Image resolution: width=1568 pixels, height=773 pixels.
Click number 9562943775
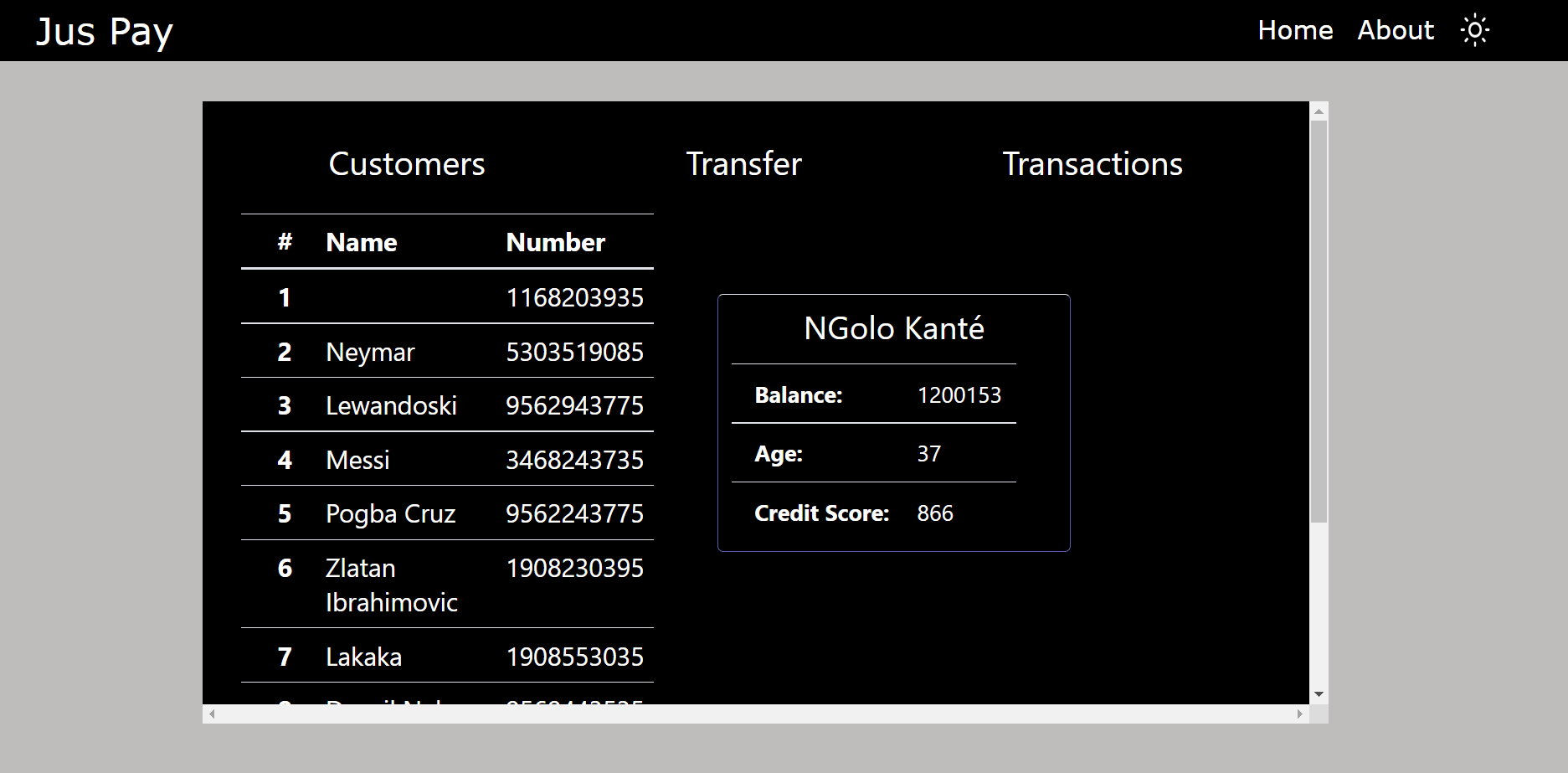575,405
